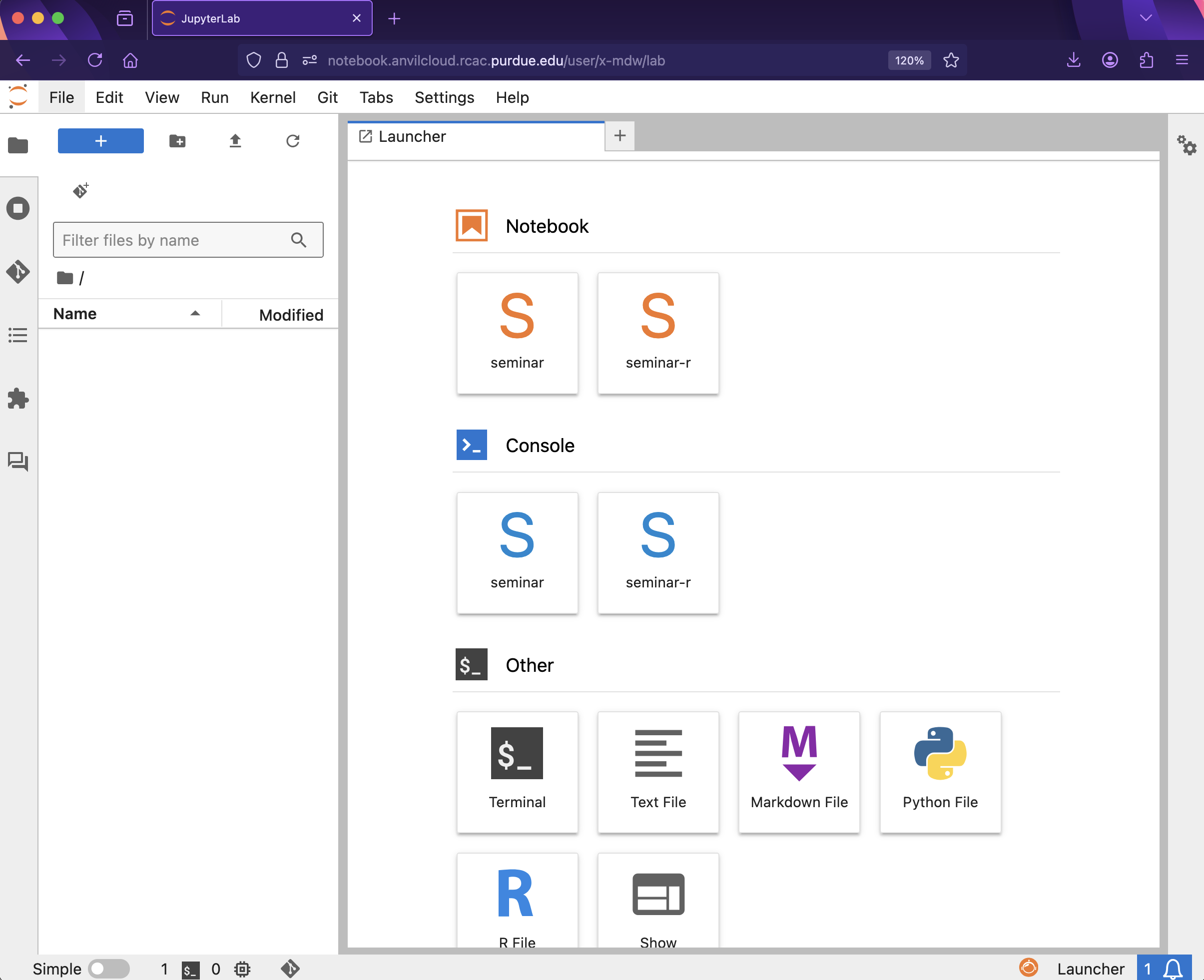Create a Markdown File from the launcher
This screenshot has width=1204, height=980.
[798, 772]
